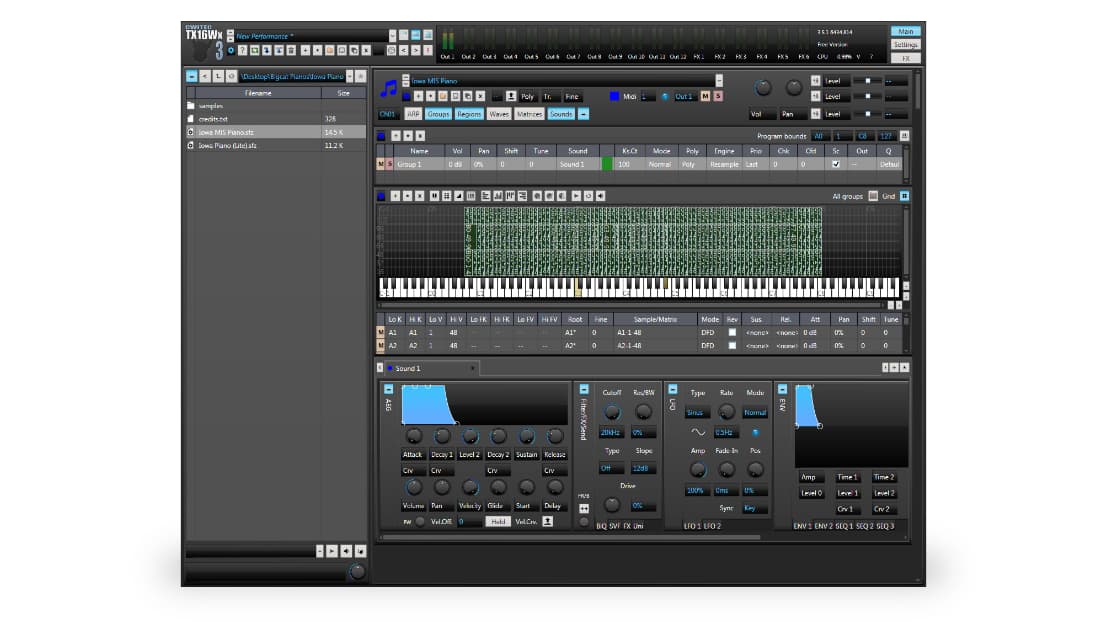
Task: Switch to the Waves tab
Action: (498, 114)
